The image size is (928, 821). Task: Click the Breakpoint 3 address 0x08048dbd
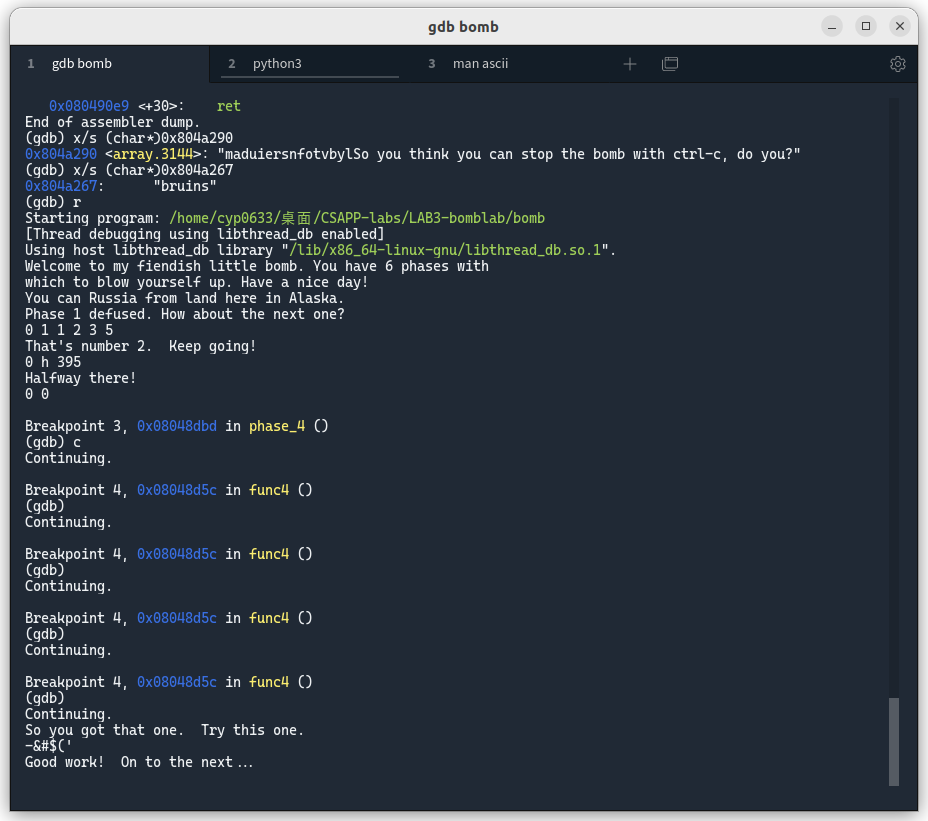[x=177, y=426]
